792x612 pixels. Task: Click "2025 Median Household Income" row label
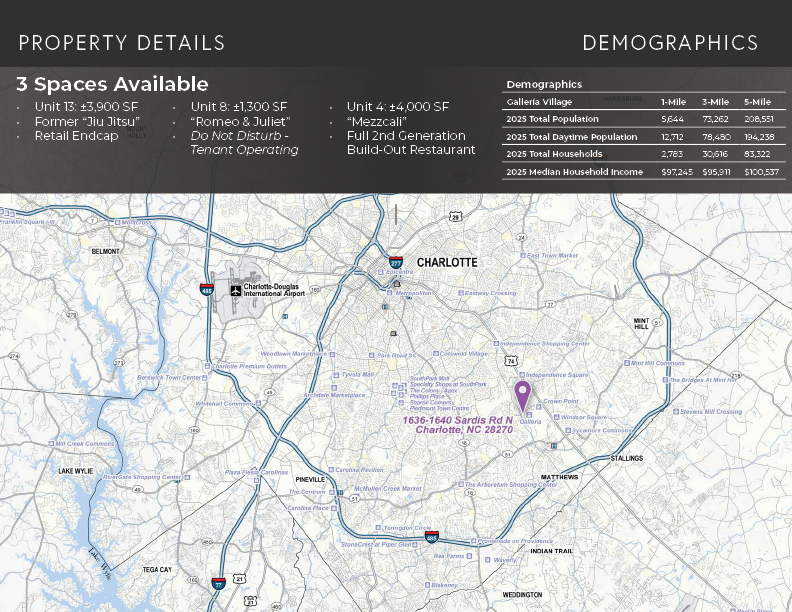click(x=574, y=172)
